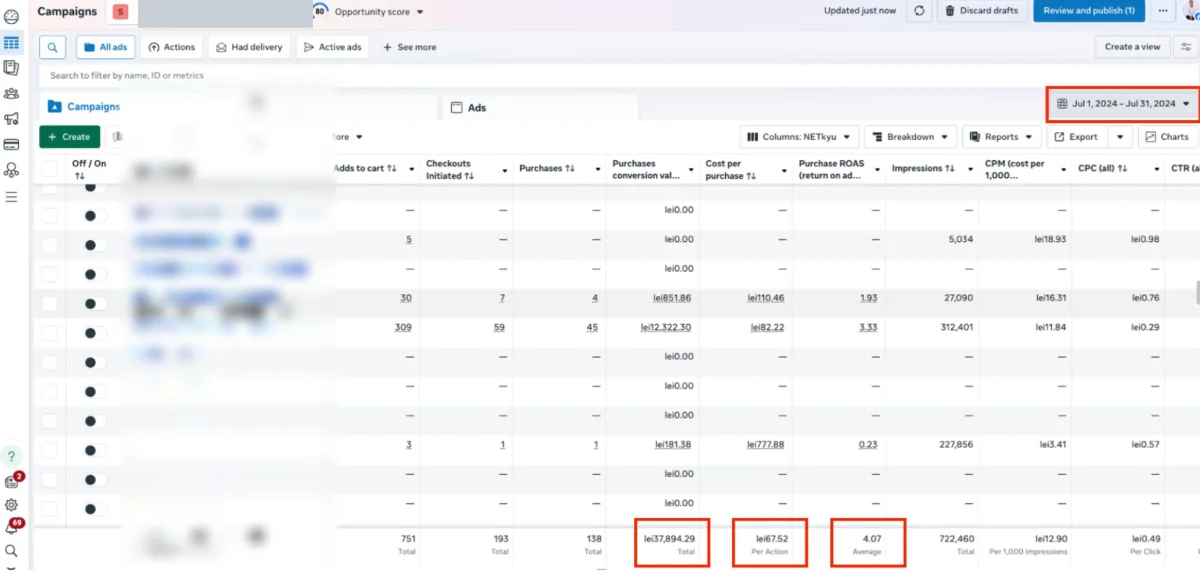Click the refresh data icon
This screenshot has height=571, width=1200.
[919, 11]
